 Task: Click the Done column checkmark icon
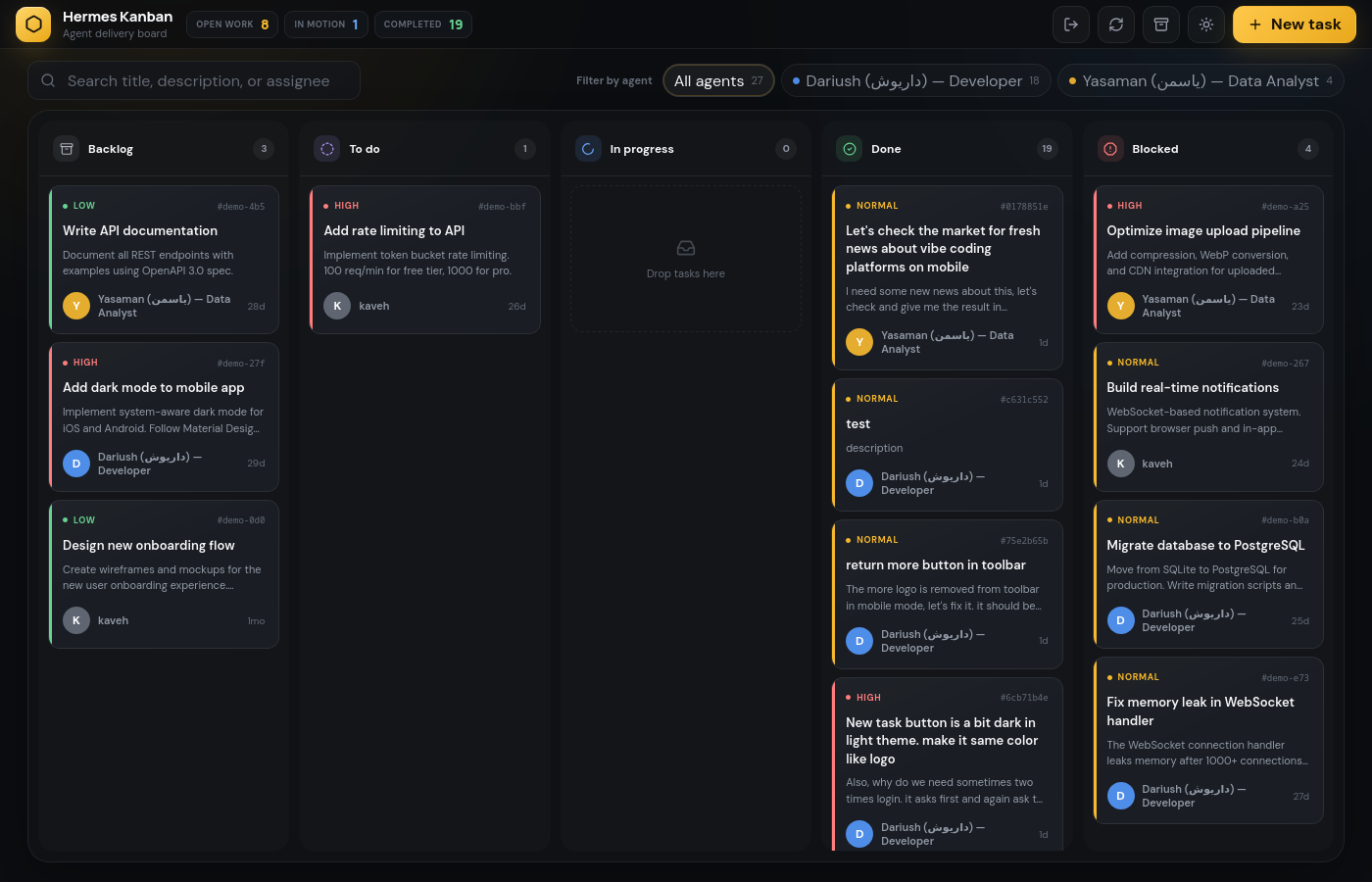(x=850, y=149)
